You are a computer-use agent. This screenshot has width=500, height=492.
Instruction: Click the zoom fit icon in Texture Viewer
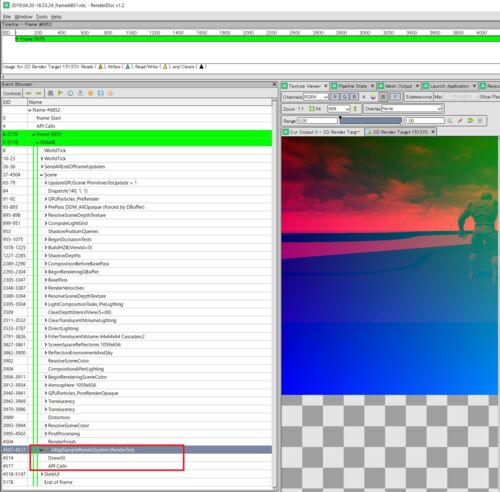tap(315, 109)
